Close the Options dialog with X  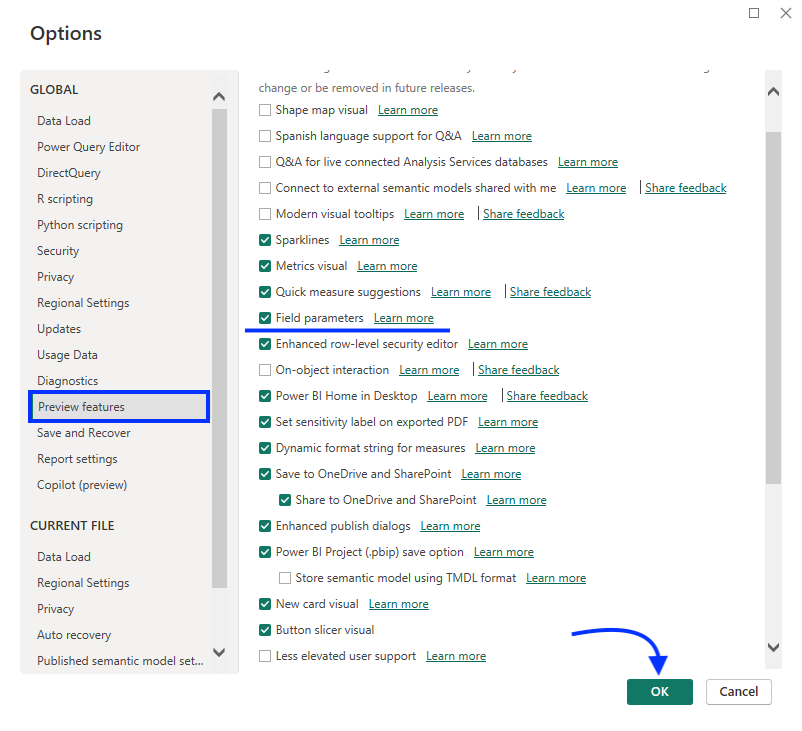(786, 13)
